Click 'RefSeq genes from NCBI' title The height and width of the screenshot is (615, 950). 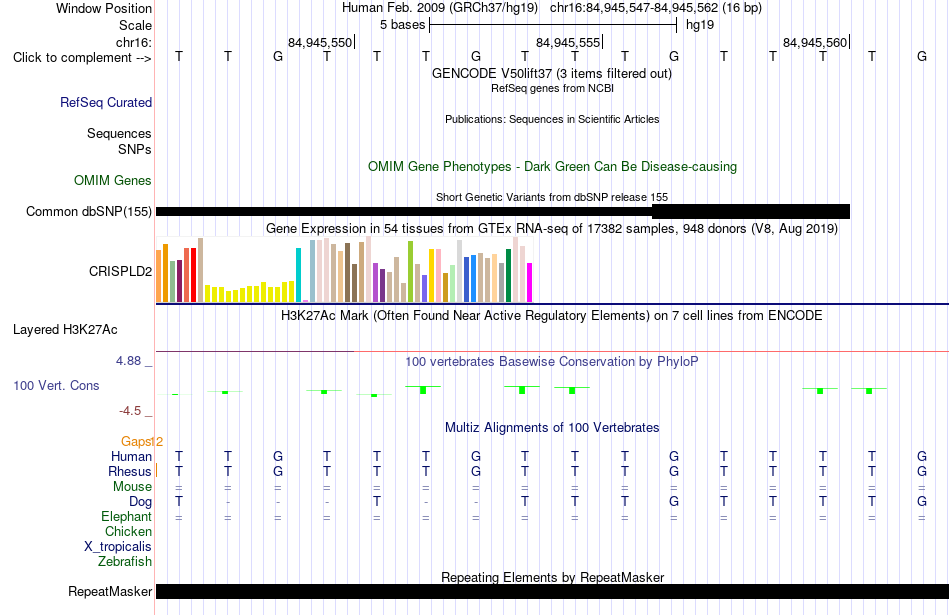553,88
